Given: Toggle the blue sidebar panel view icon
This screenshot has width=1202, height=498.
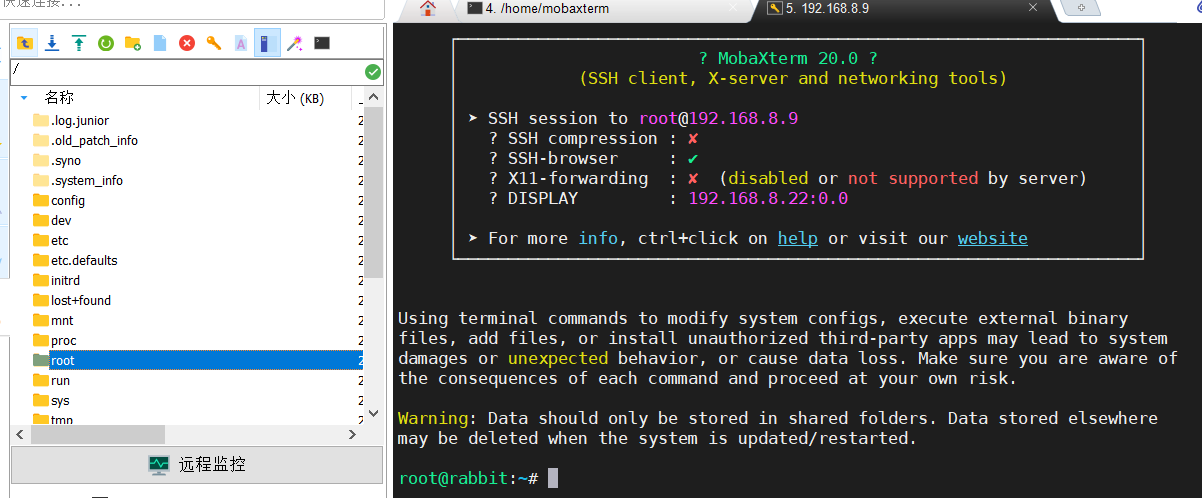Looking at the screenshot, I should pos(266,43).
